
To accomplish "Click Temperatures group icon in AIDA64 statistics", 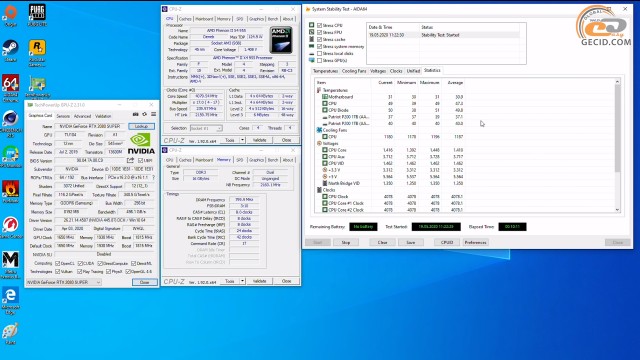I will tap(319, 90).
